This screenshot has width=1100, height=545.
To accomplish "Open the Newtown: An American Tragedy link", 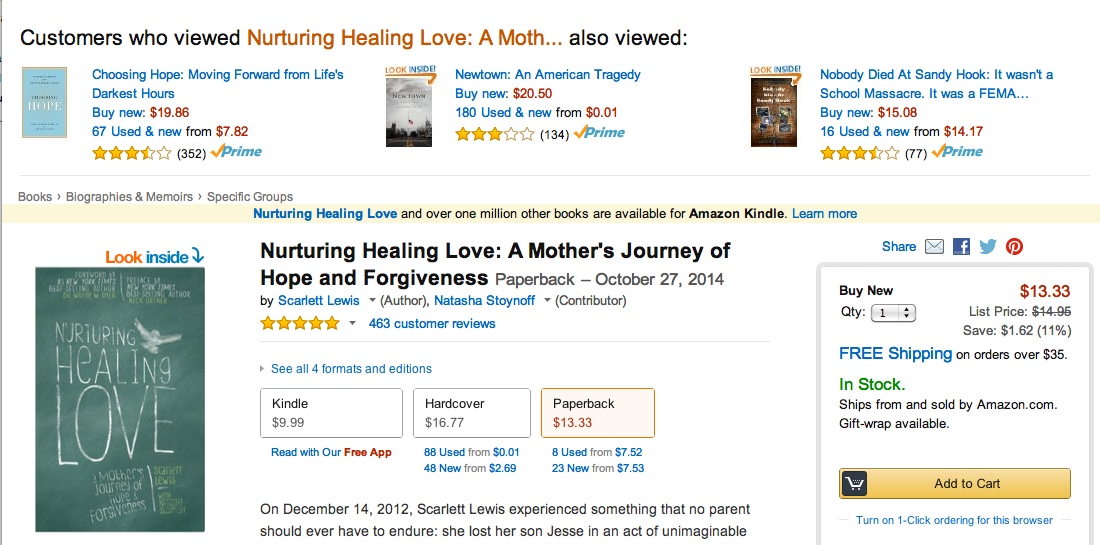I will (547, 75).
